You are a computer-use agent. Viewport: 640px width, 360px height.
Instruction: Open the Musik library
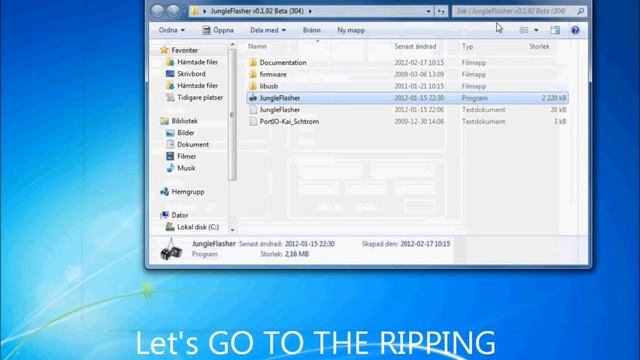point(186,169)
